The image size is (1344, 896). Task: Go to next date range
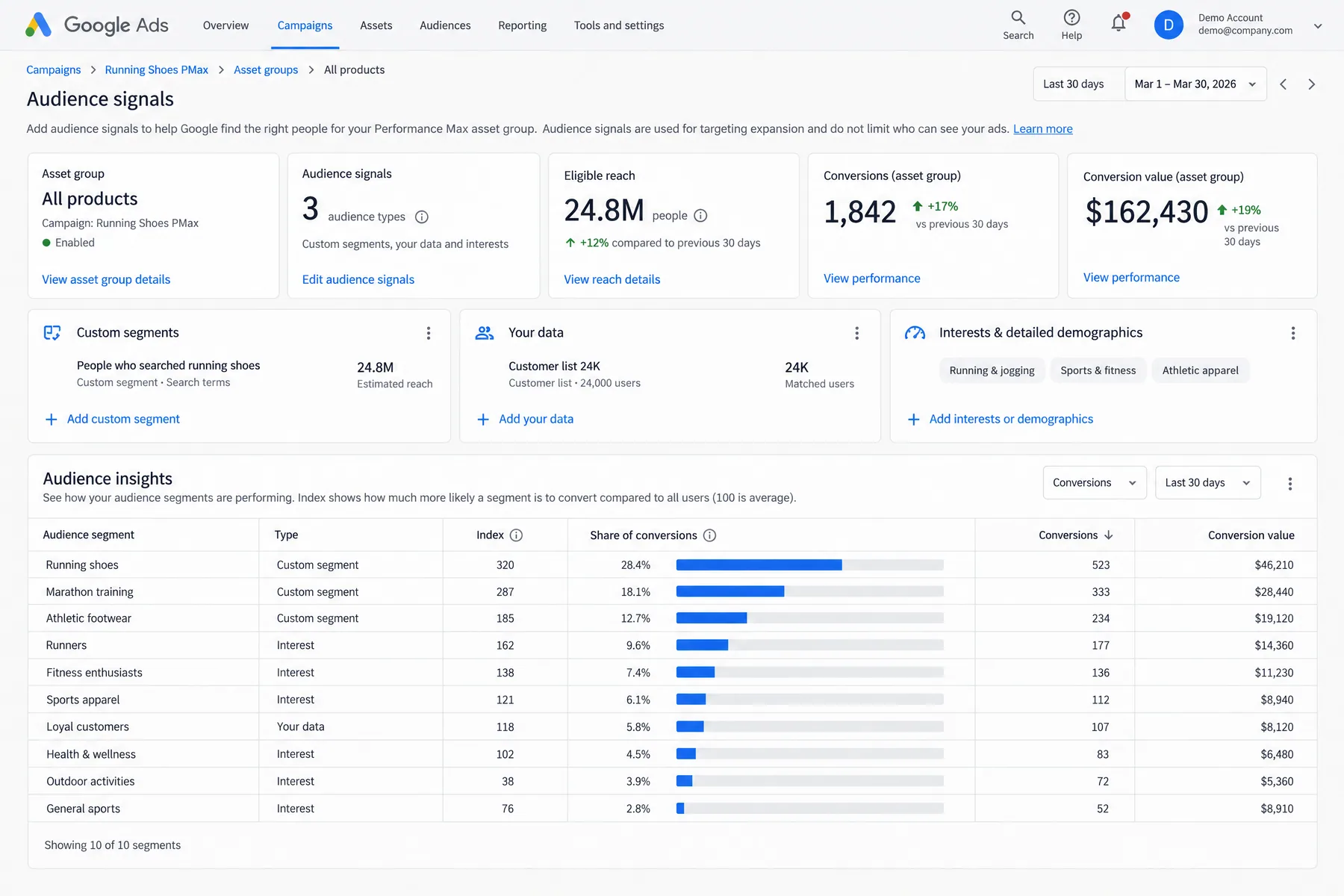pos(1311,84)
